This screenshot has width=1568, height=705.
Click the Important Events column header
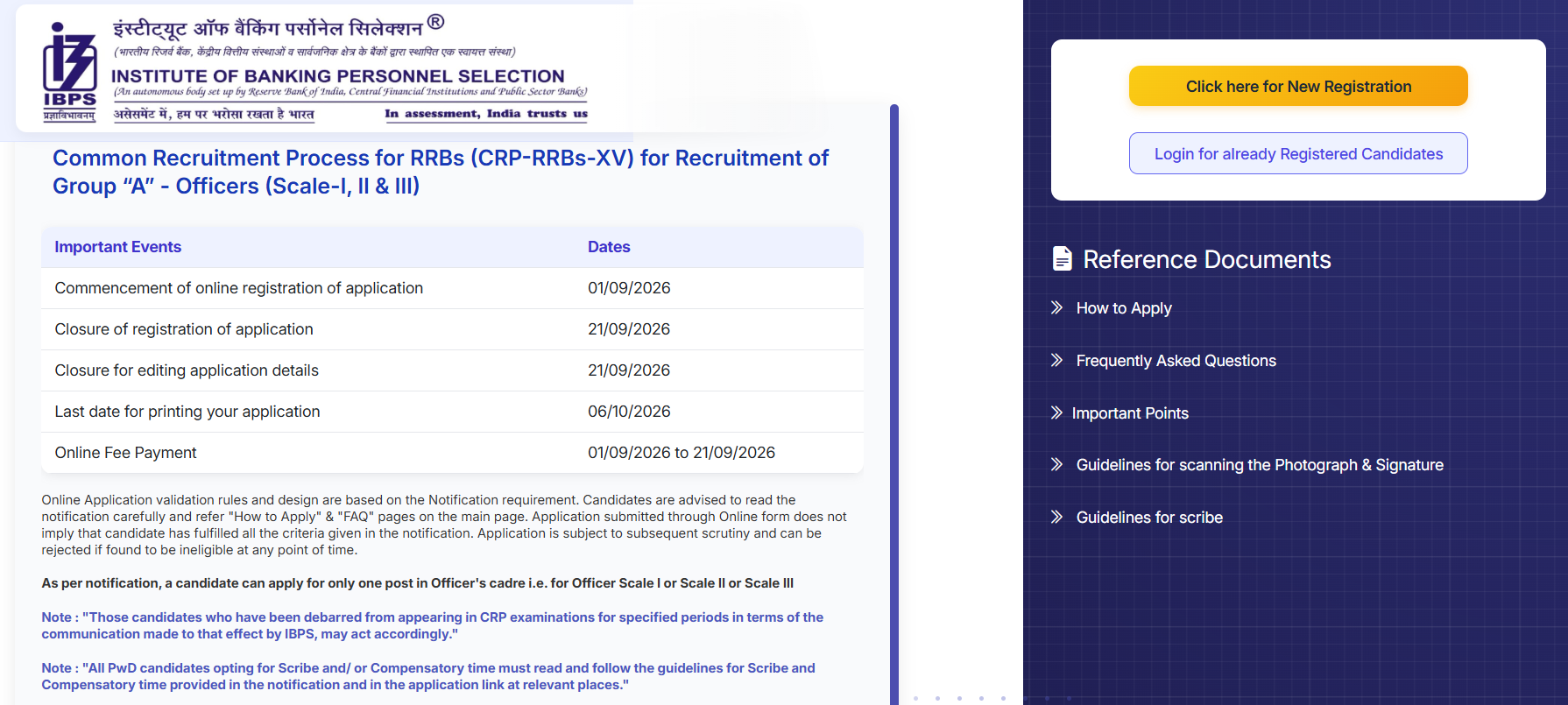coord(118,247)
